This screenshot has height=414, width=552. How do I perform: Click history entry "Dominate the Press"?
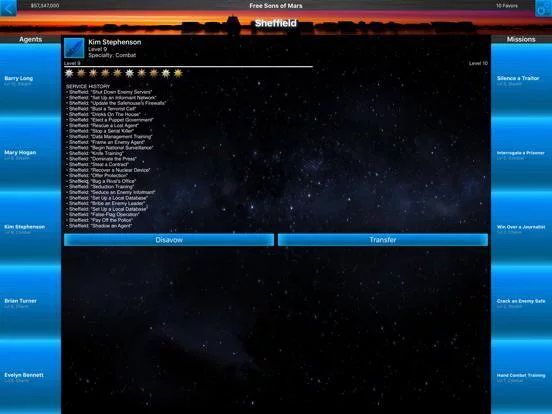(x=101, y=159)
